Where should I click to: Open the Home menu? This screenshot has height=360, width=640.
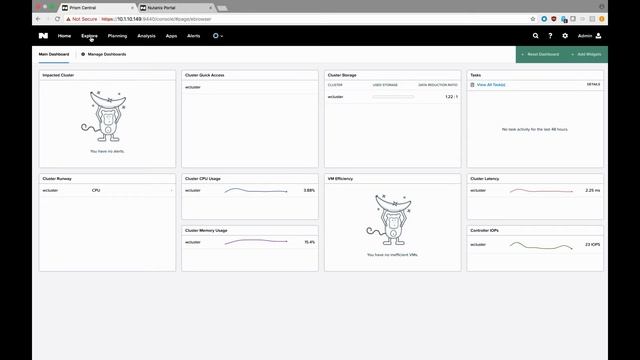[64, 36]
